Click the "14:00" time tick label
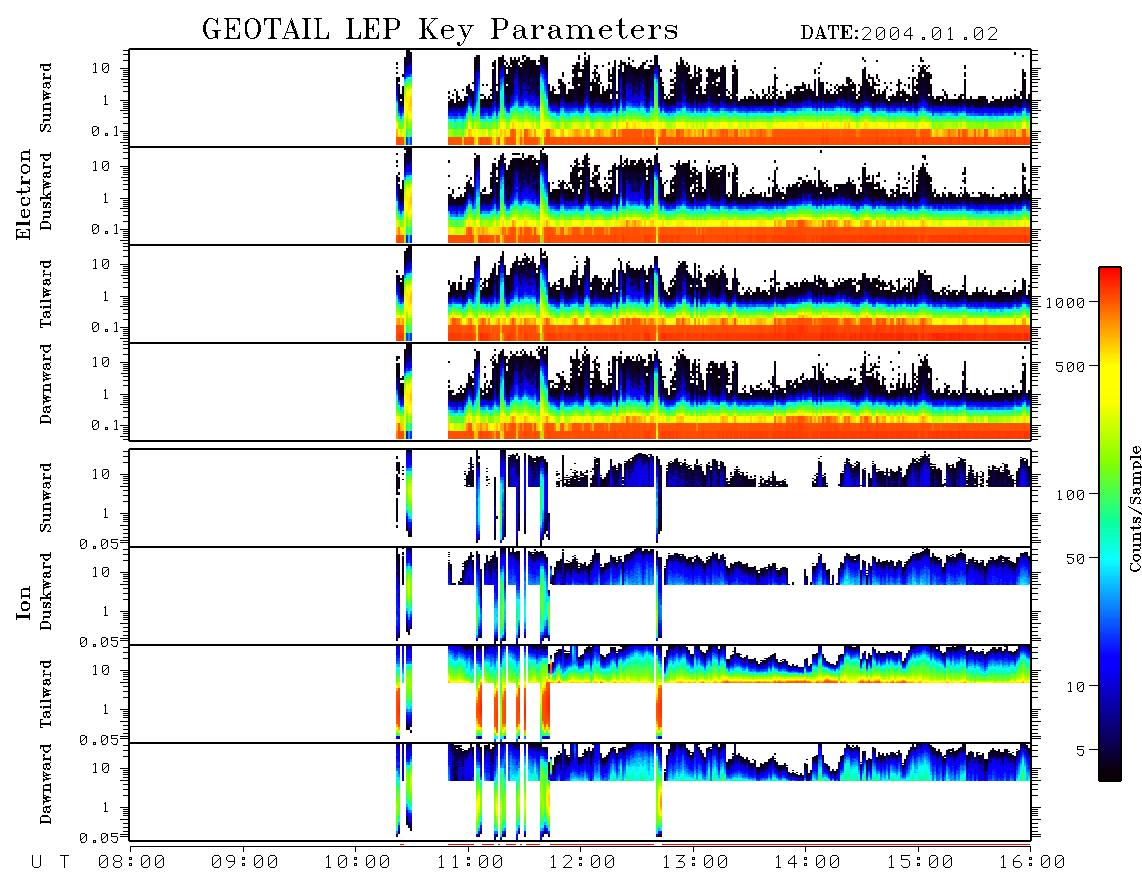The width and height of the screenshot is (1142, 880). (x=807, y=862)
